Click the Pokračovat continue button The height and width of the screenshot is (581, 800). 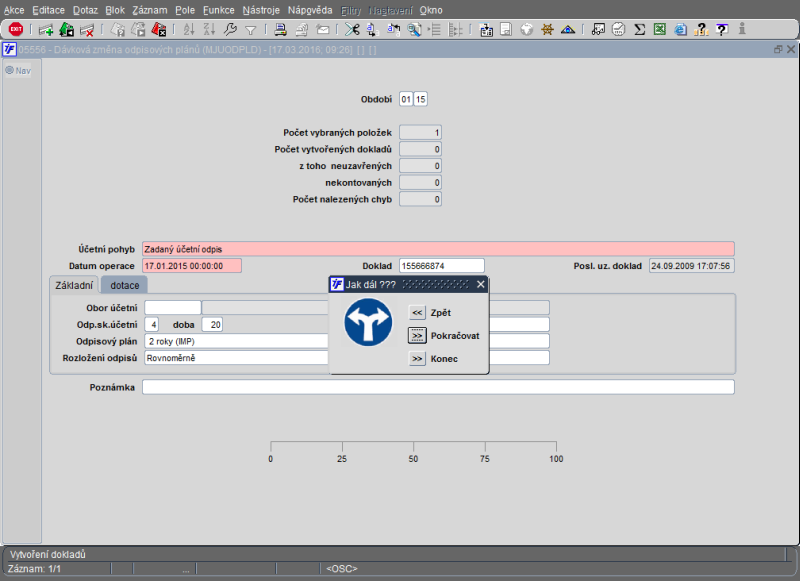pos(417,336)
